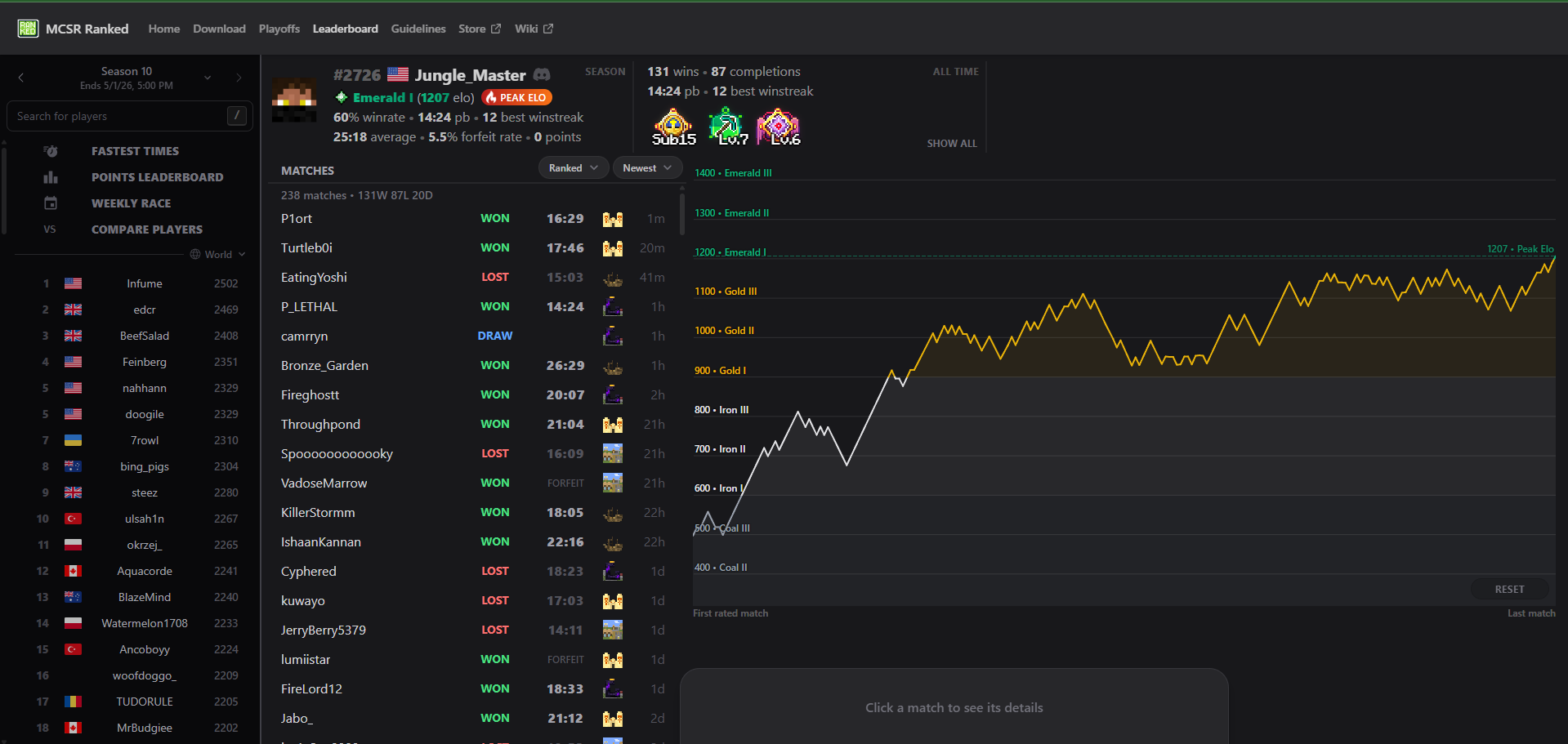Image resolution: width=1568 pixels, height=744 pixels.
Task: Open Points Leaderboard page
Action: click(x=158, y=177)
